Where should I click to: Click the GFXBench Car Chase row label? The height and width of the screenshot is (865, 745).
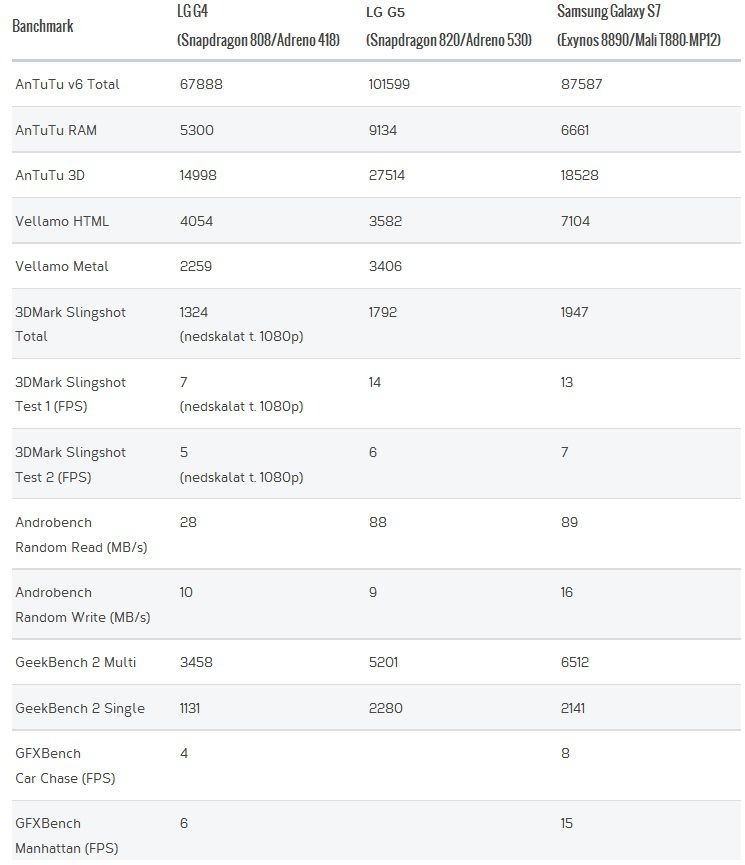coord(65,765)
